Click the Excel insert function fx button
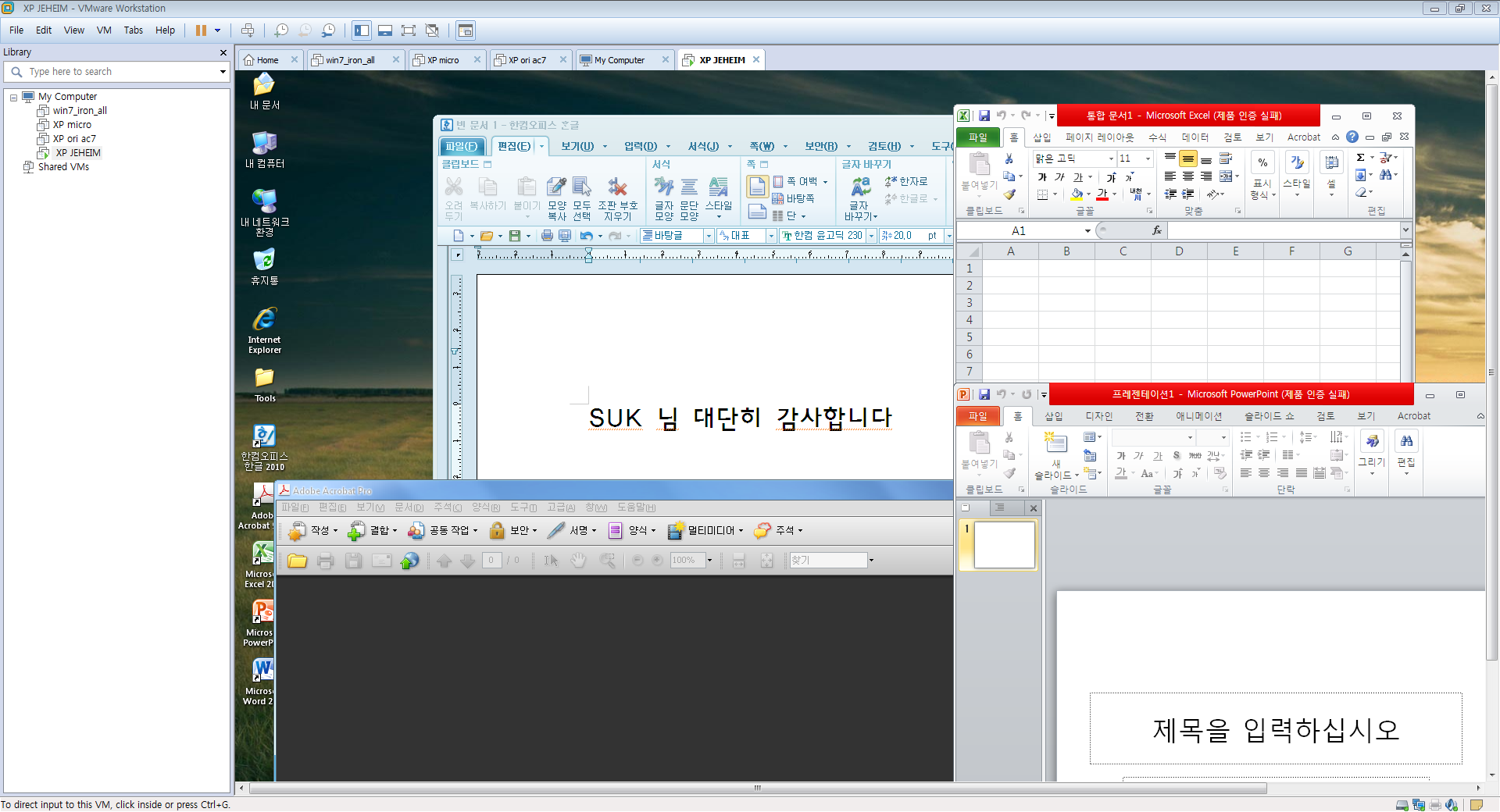1500x812 pixels. point(1157,230)
